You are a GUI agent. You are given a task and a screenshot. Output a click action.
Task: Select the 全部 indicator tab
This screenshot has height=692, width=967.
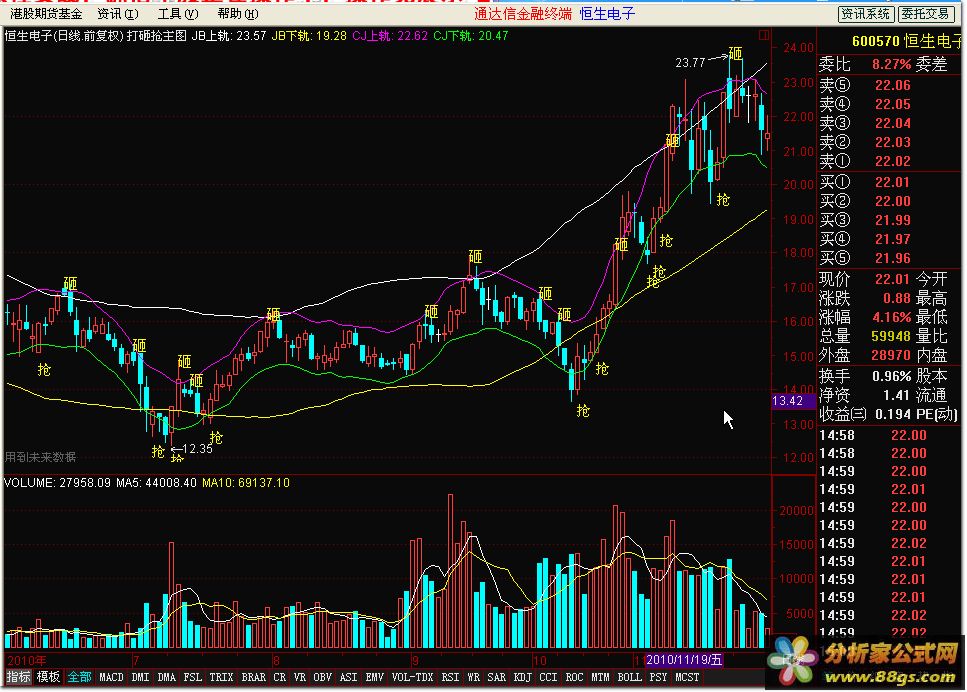79,677
